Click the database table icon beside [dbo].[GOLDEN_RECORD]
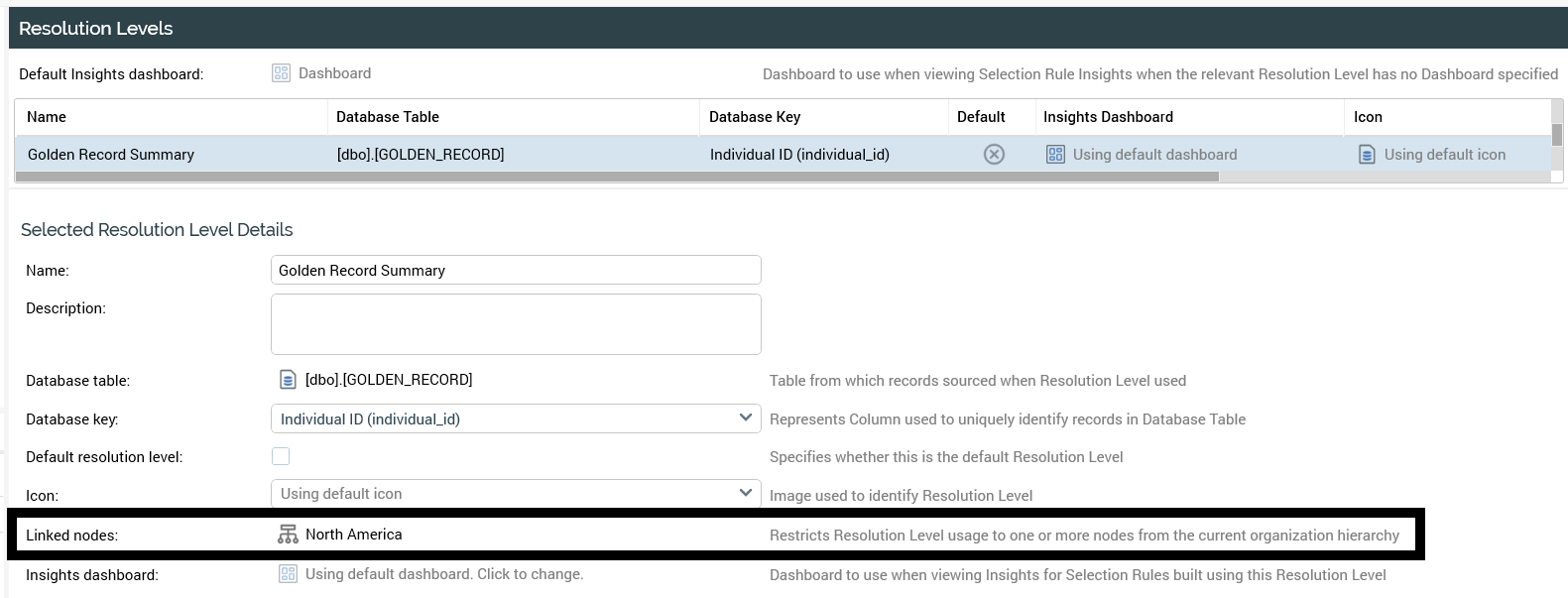 tap(288, 380)
